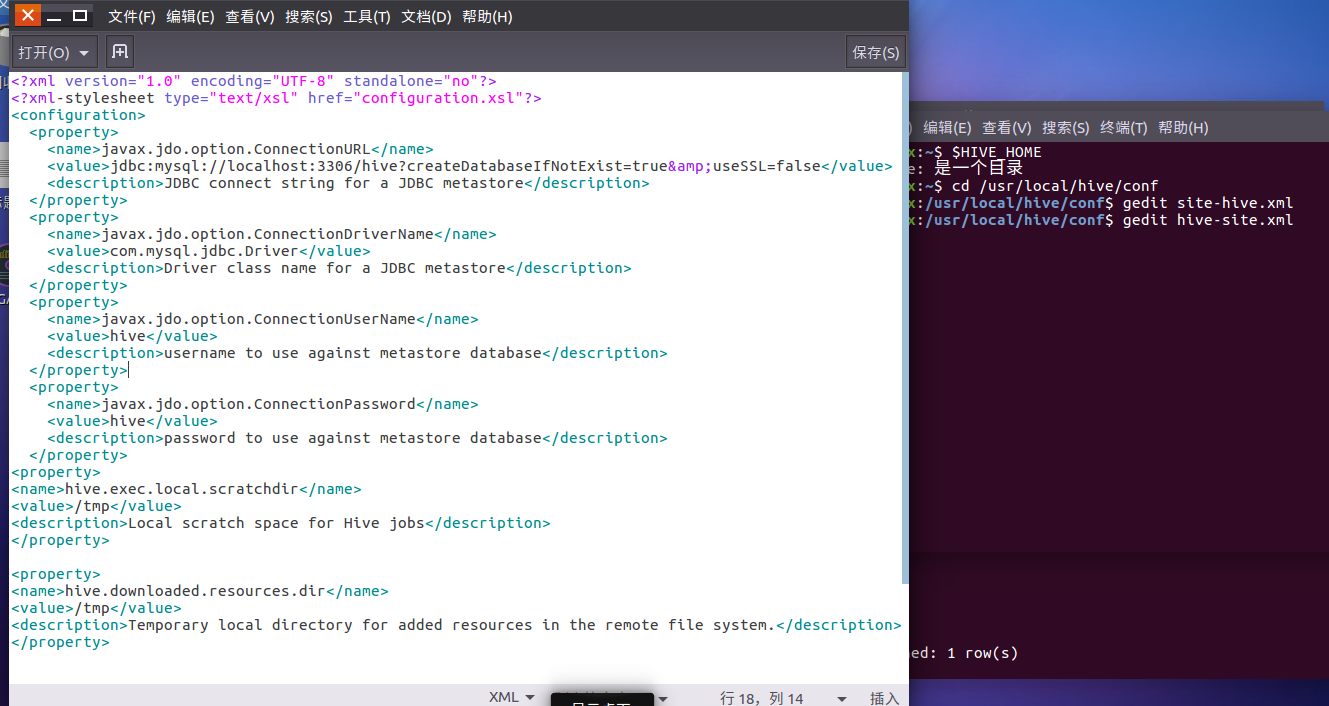Open gedit 工具(T) menu
Screen dimensions: 1329x706
[x=367, y=17]
